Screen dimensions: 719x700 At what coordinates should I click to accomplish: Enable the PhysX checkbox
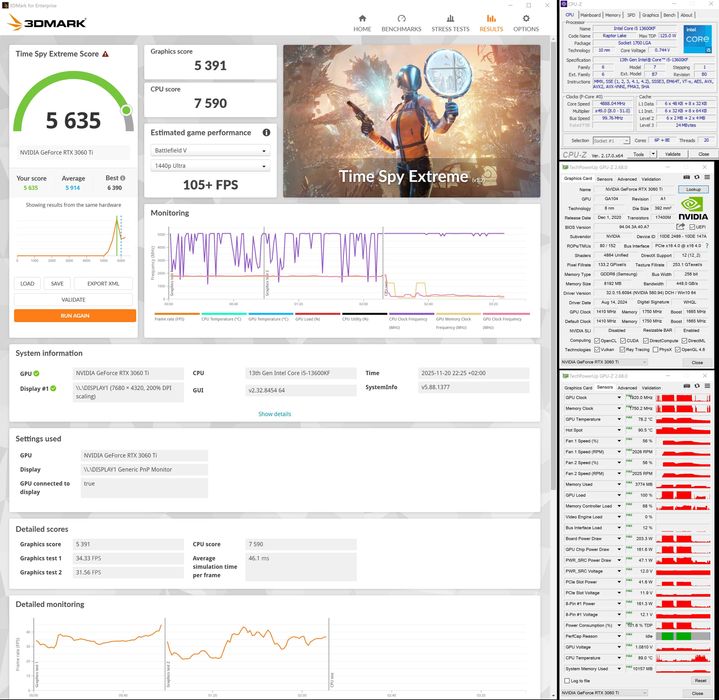pyautogui.click(x=656, y=350)
